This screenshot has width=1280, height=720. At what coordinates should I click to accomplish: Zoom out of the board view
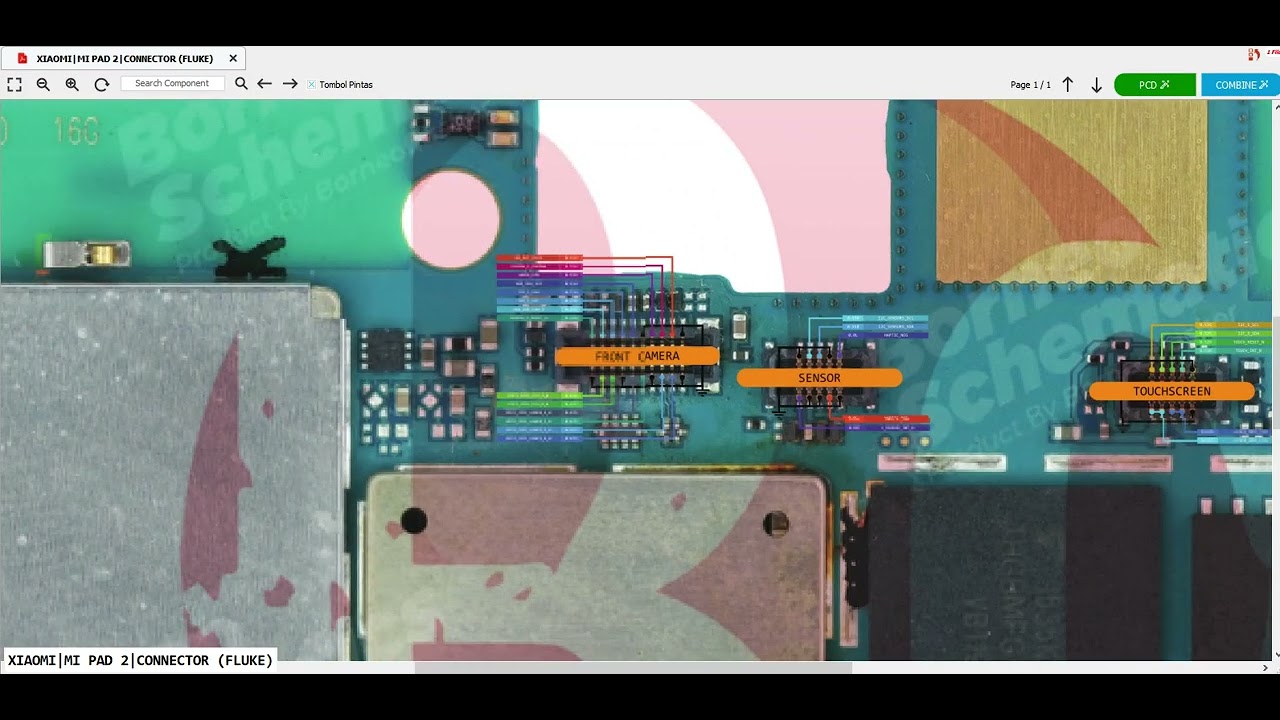coord(43,85)
